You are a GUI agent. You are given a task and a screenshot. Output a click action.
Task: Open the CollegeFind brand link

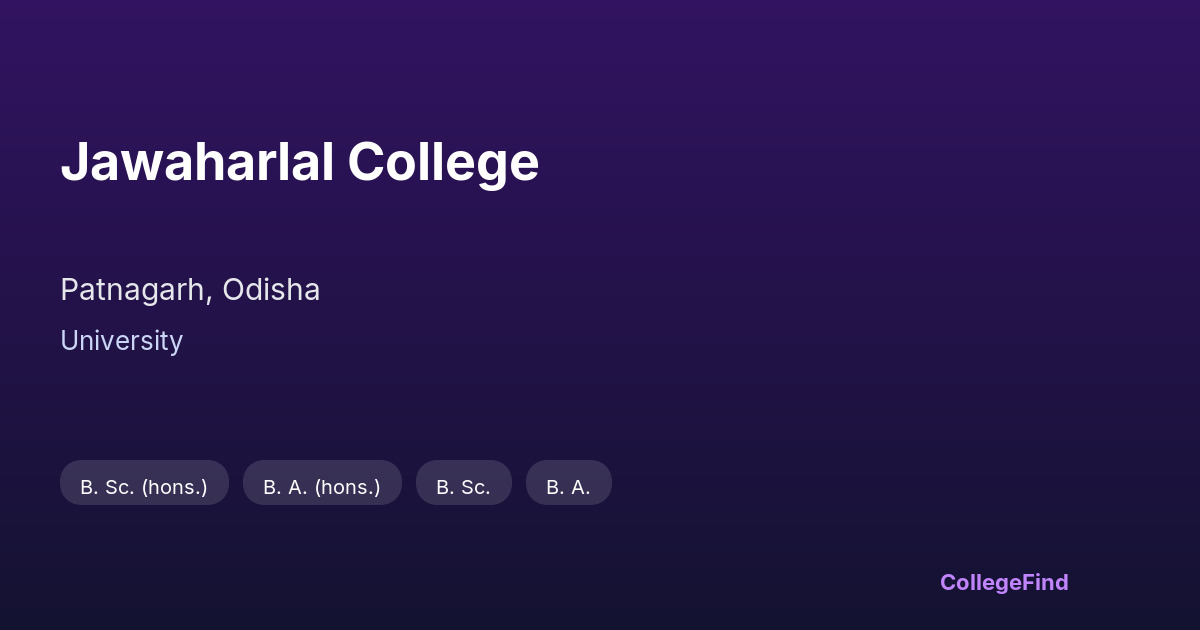(x=1003, y=582)
